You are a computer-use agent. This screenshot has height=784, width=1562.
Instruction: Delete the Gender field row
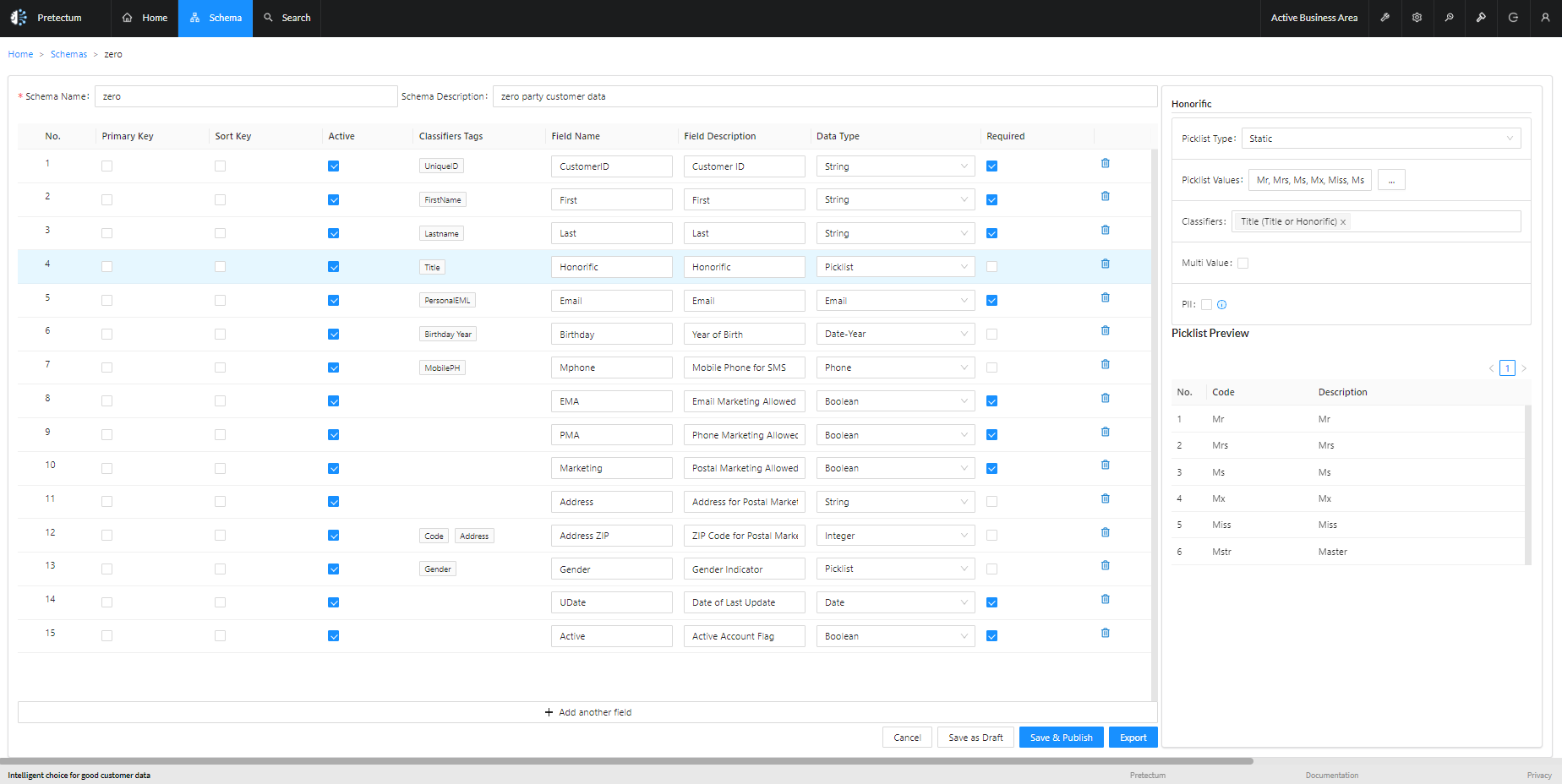[x=1106, y=565]
